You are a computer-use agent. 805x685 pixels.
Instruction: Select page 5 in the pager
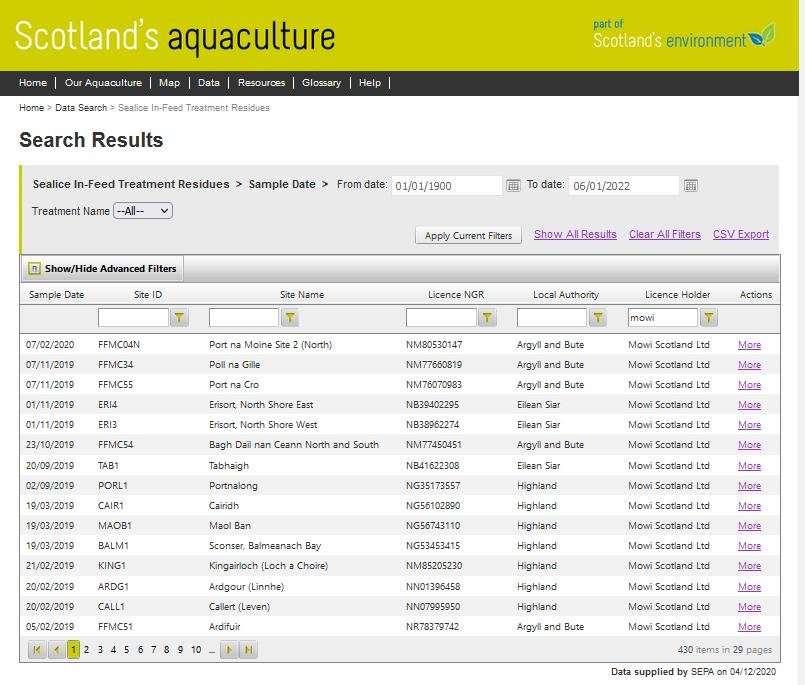click(127, 650)
